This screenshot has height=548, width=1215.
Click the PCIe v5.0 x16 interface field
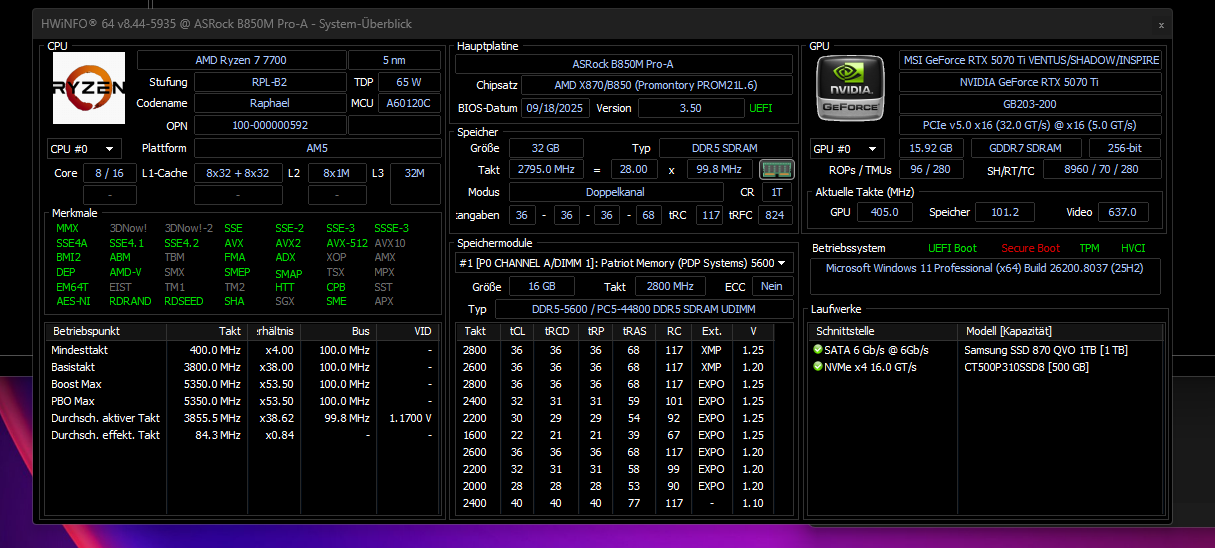pos(1031,125)
